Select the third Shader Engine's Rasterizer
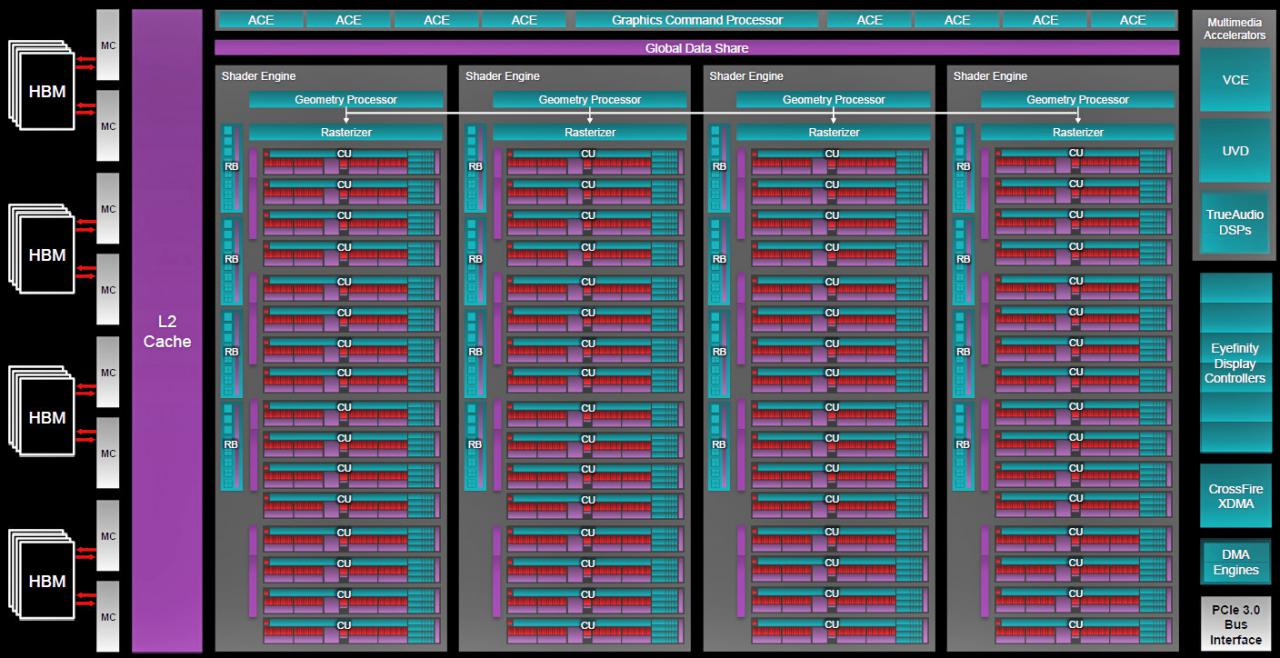The width and height of the screenshot is (1280, 658). (x=834, y=132)
